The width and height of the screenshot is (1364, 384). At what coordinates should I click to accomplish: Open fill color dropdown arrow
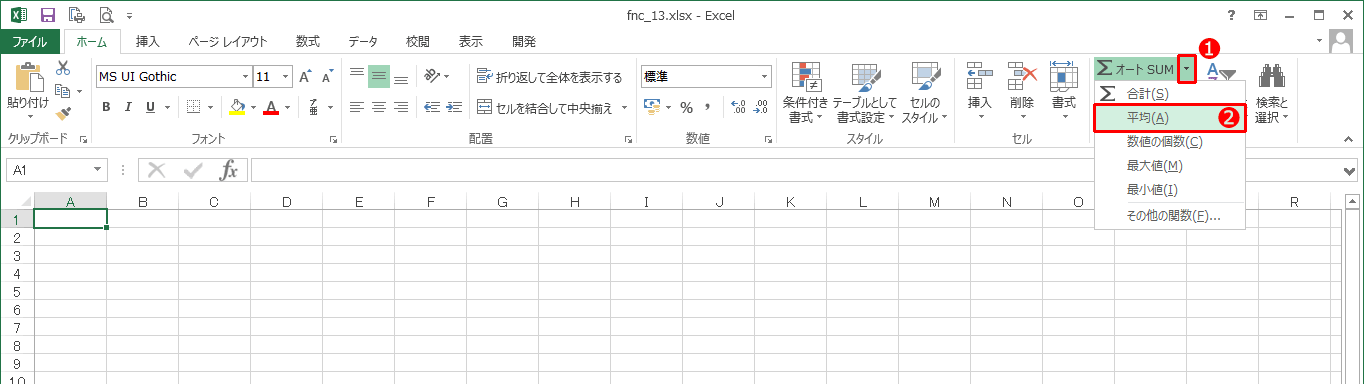pos(254,107)
